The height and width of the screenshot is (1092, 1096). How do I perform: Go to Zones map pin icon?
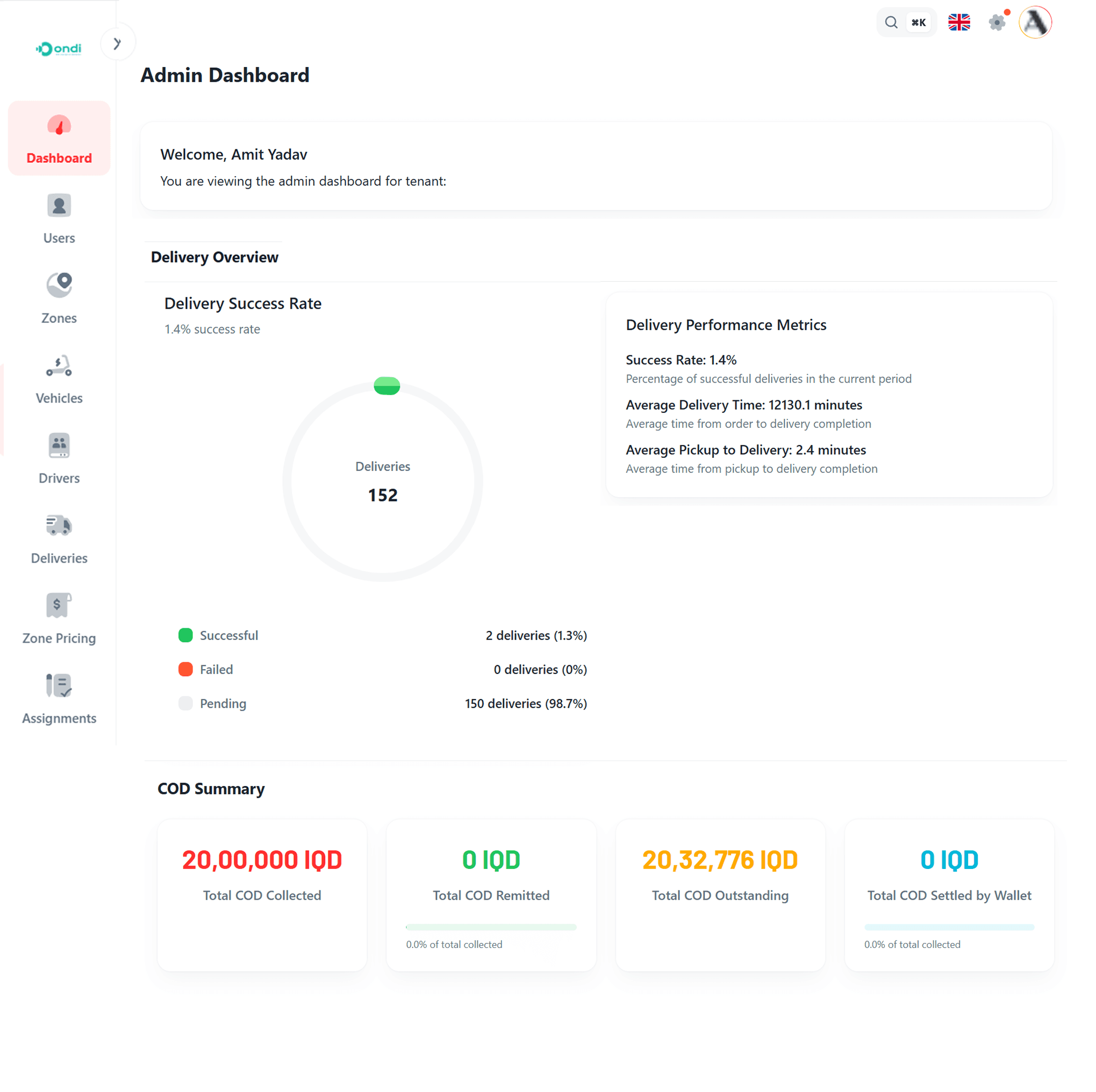tap(59, 285)
